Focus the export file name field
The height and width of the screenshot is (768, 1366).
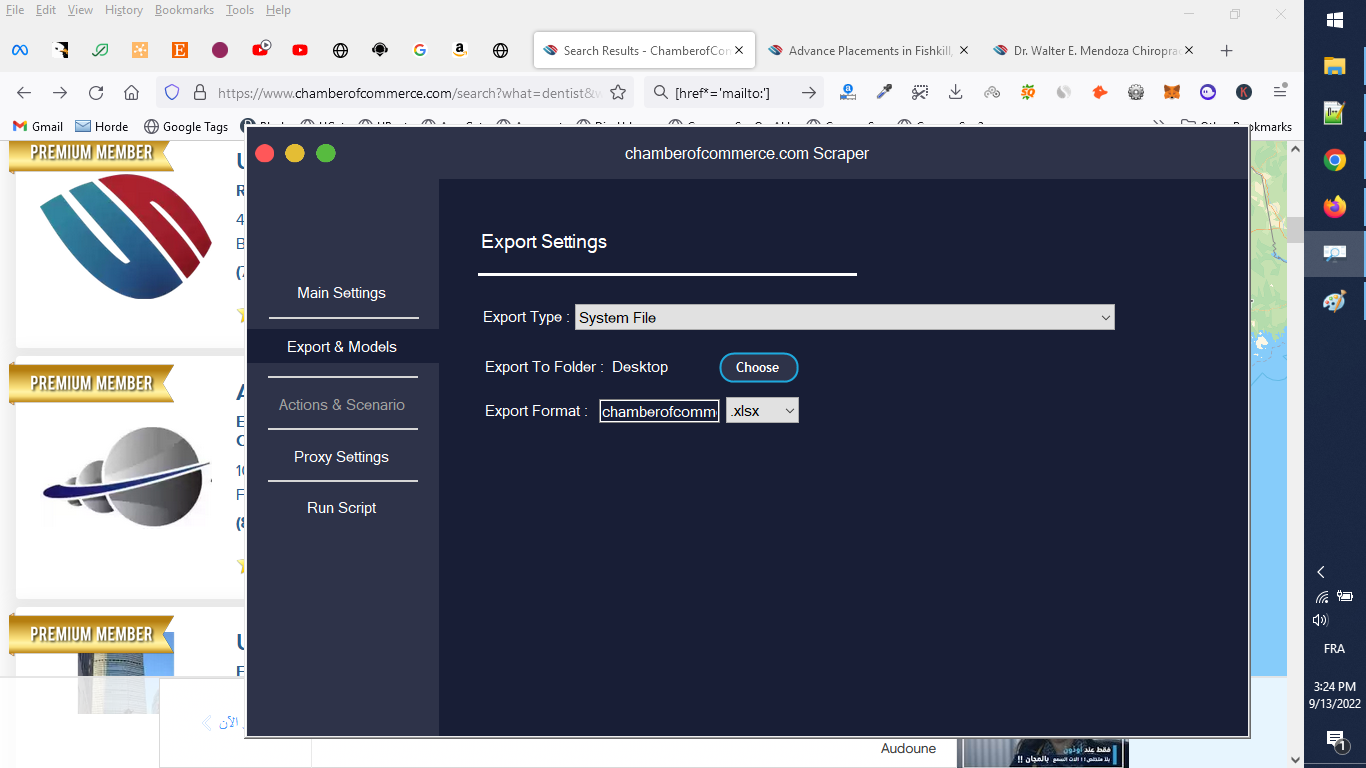pos(659,411)
